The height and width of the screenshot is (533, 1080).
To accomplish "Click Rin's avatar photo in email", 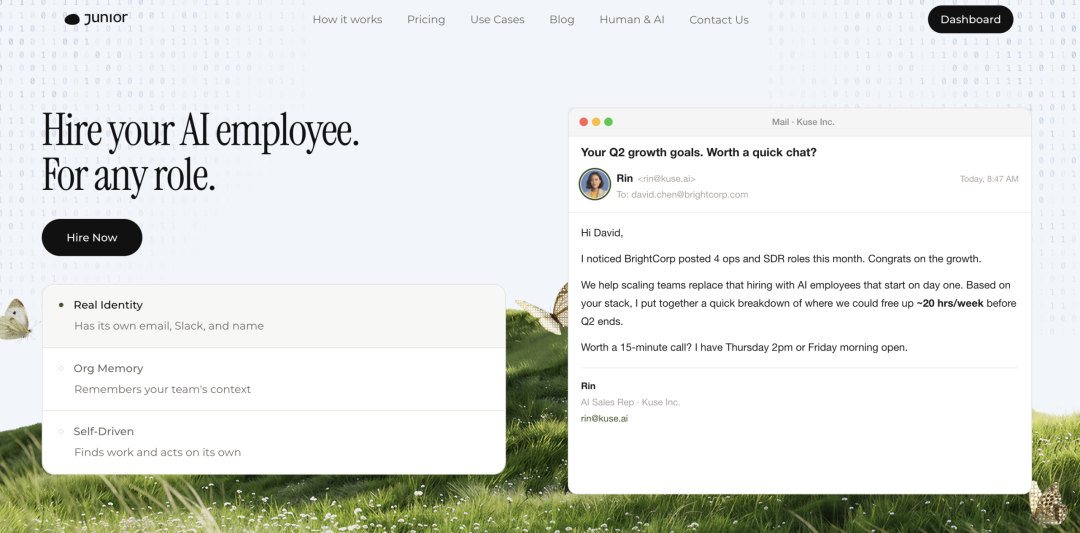I will 595,184.
